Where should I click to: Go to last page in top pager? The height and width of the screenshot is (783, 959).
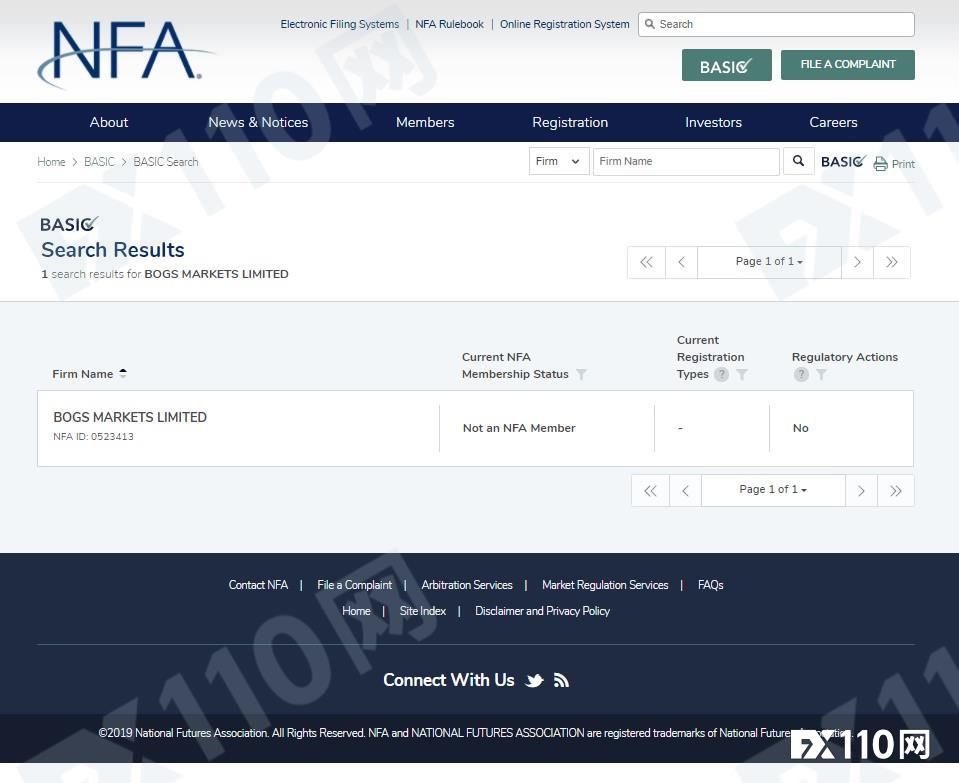pos(892,262)
